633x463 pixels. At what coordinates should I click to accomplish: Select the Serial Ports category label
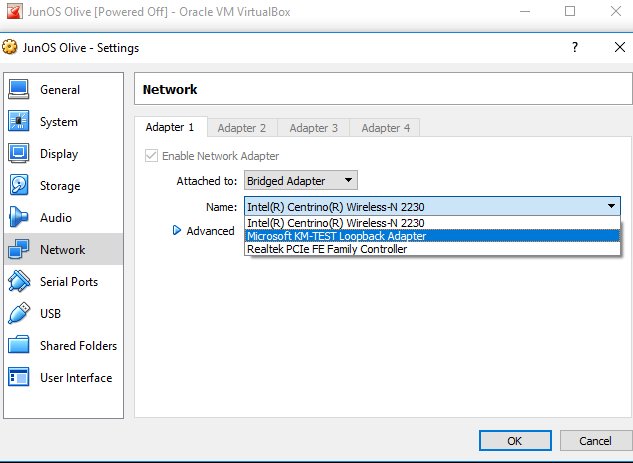click(x=69, y=281)
